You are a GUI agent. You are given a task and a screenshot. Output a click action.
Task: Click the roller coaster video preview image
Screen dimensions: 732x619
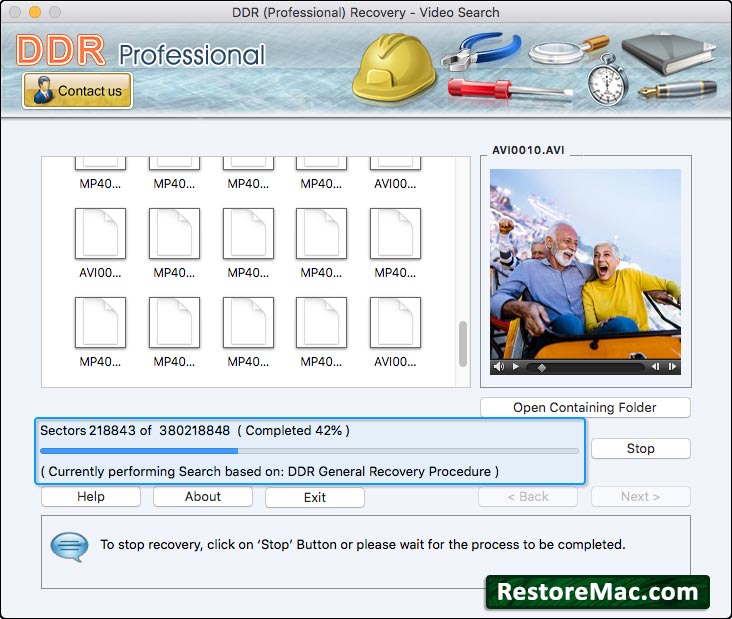coord(585,264)
